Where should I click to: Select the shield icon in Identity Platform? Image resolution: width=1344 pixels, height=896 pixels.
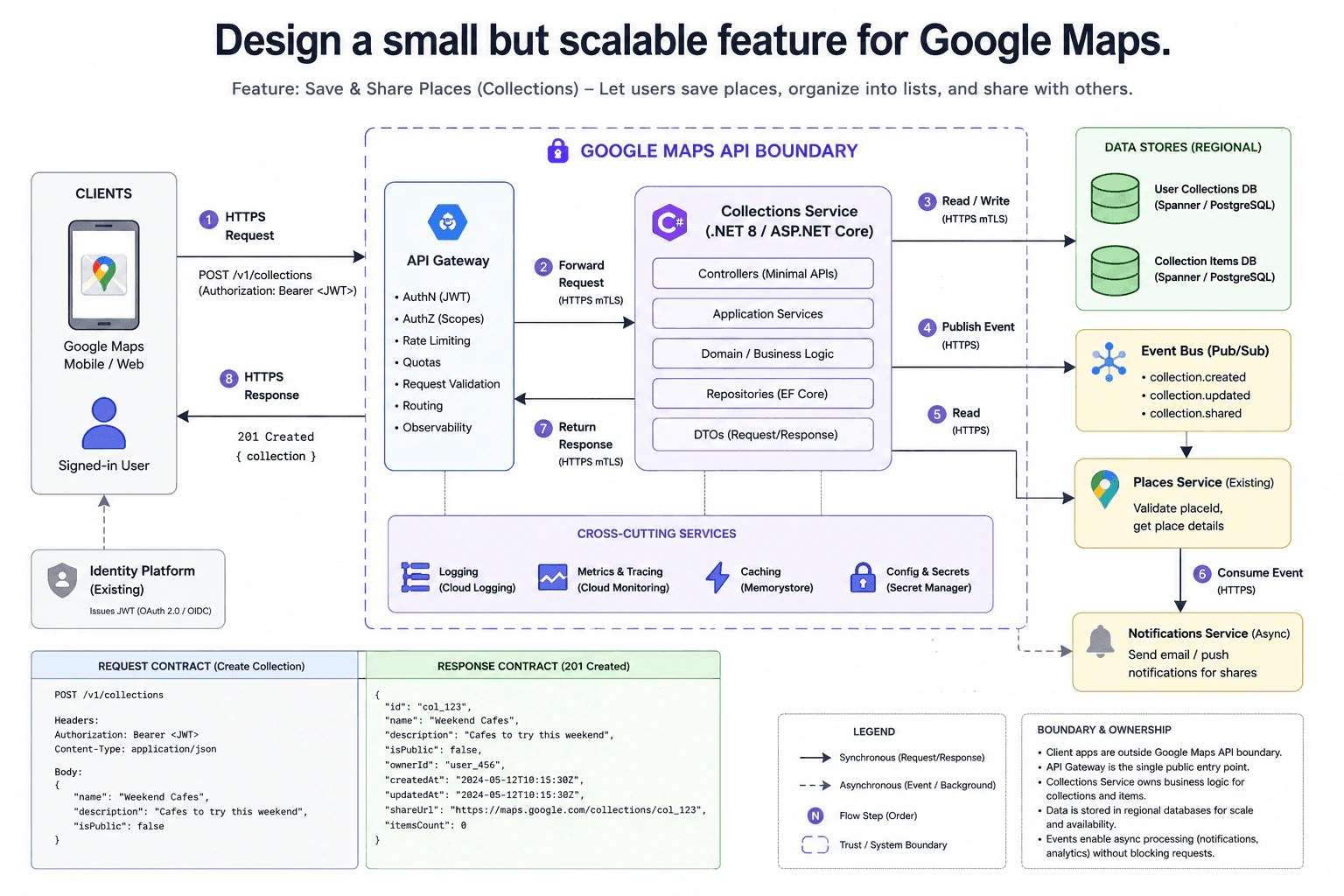tap(62, 580)
